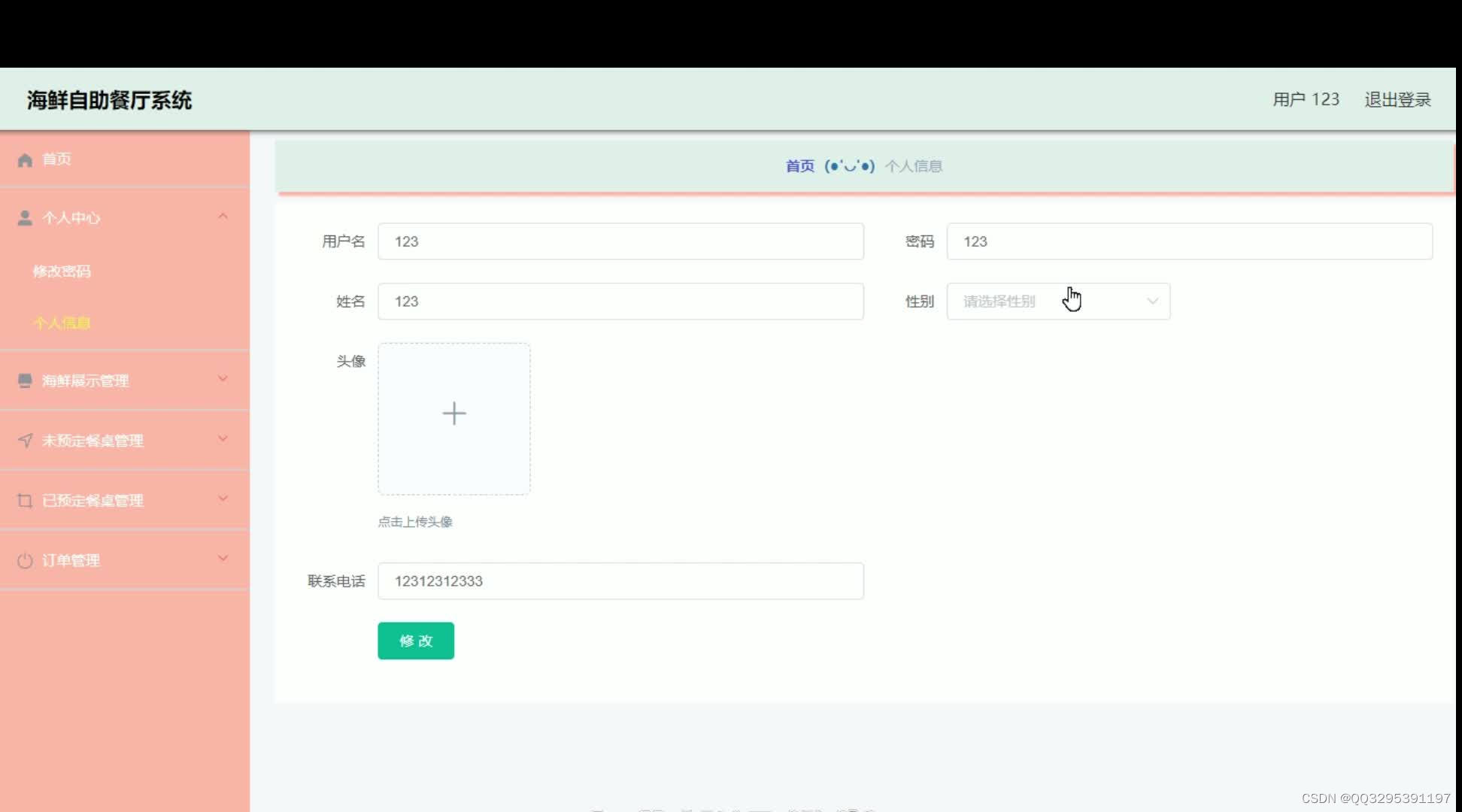The image size is (1462, 812).
Task: Click the 头像 upload box
Action: click(x=454, y=419)
